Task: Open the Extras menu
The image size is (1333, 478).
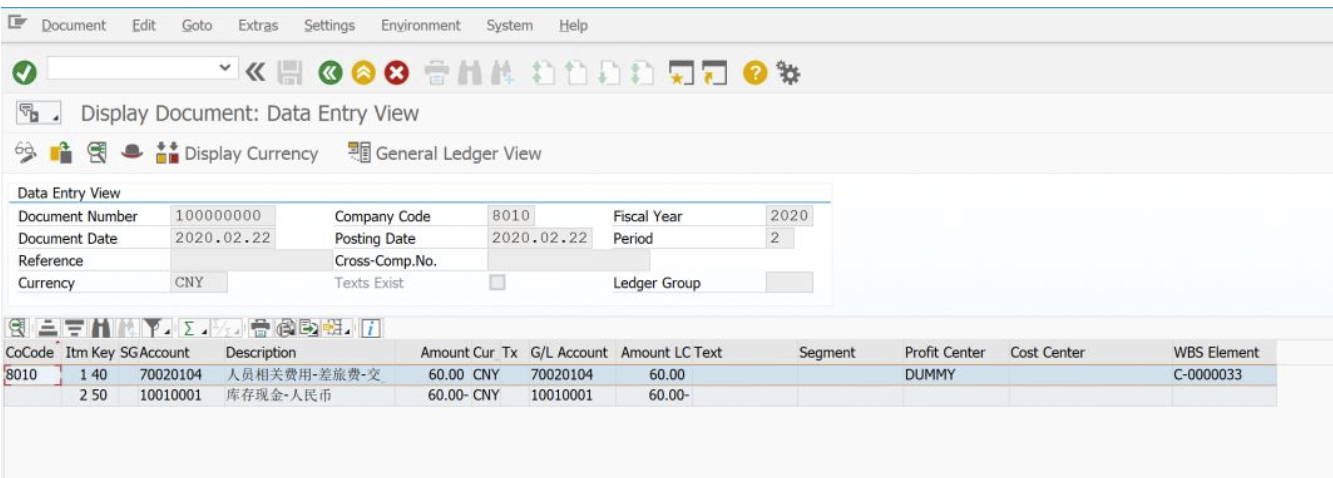Action: (x=258, y=25)
